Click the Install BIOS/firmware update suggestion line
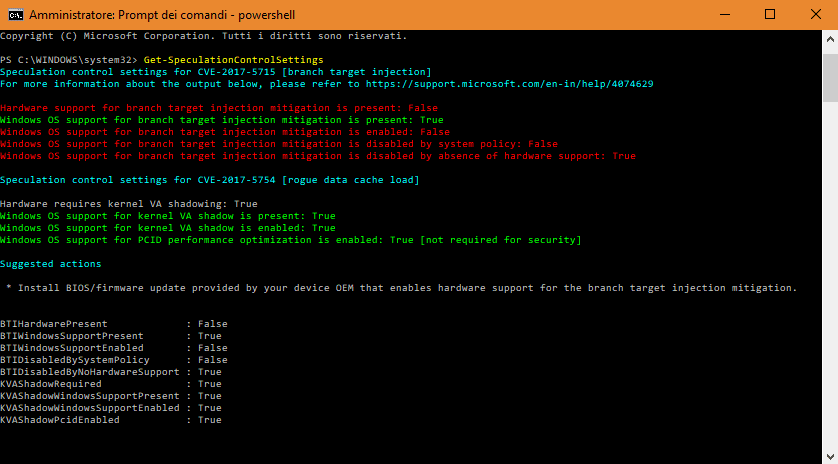 pyautogui.click(x=401, y=288)
